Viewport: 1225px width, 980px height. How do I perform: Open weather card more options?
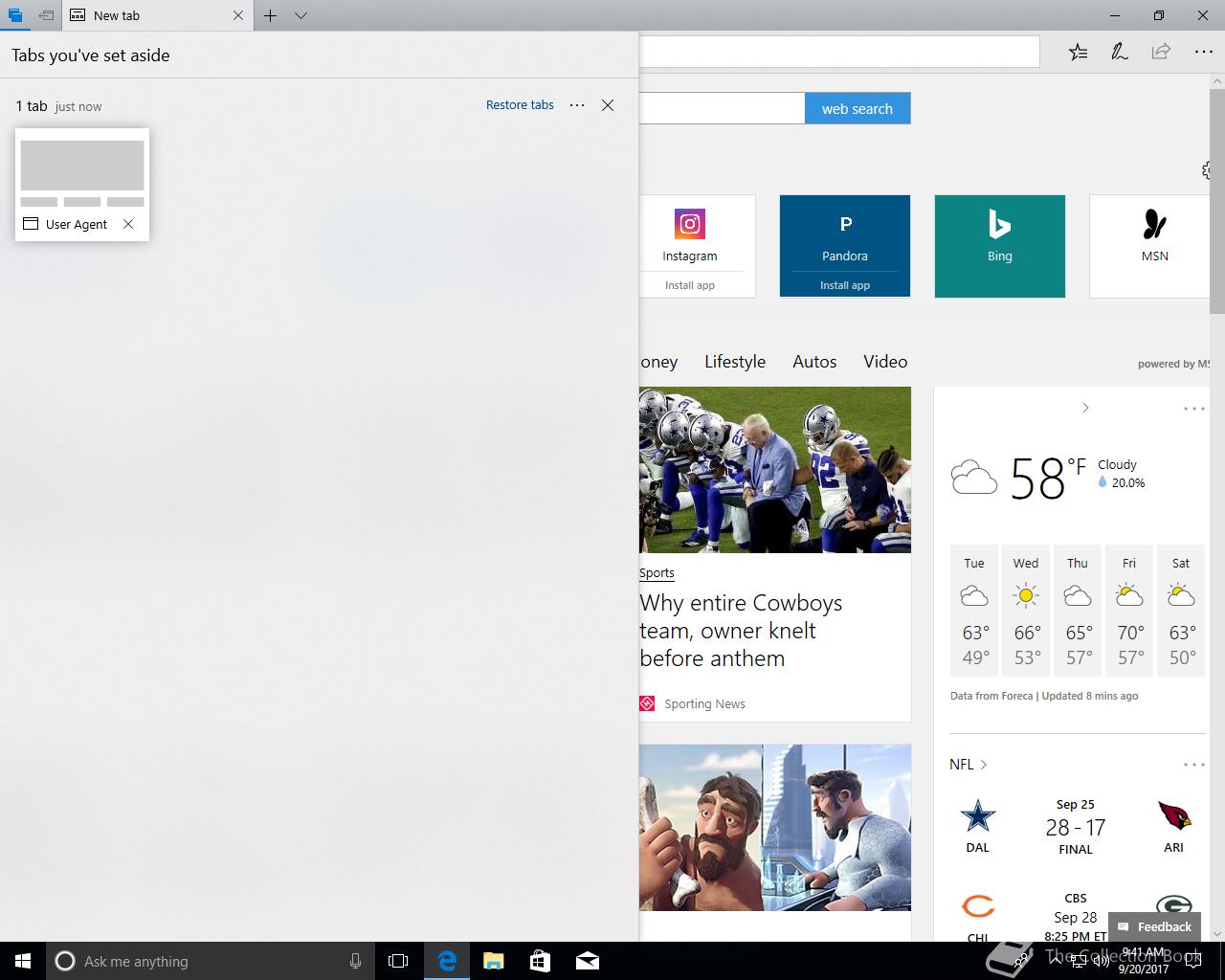click(1194, 409)
